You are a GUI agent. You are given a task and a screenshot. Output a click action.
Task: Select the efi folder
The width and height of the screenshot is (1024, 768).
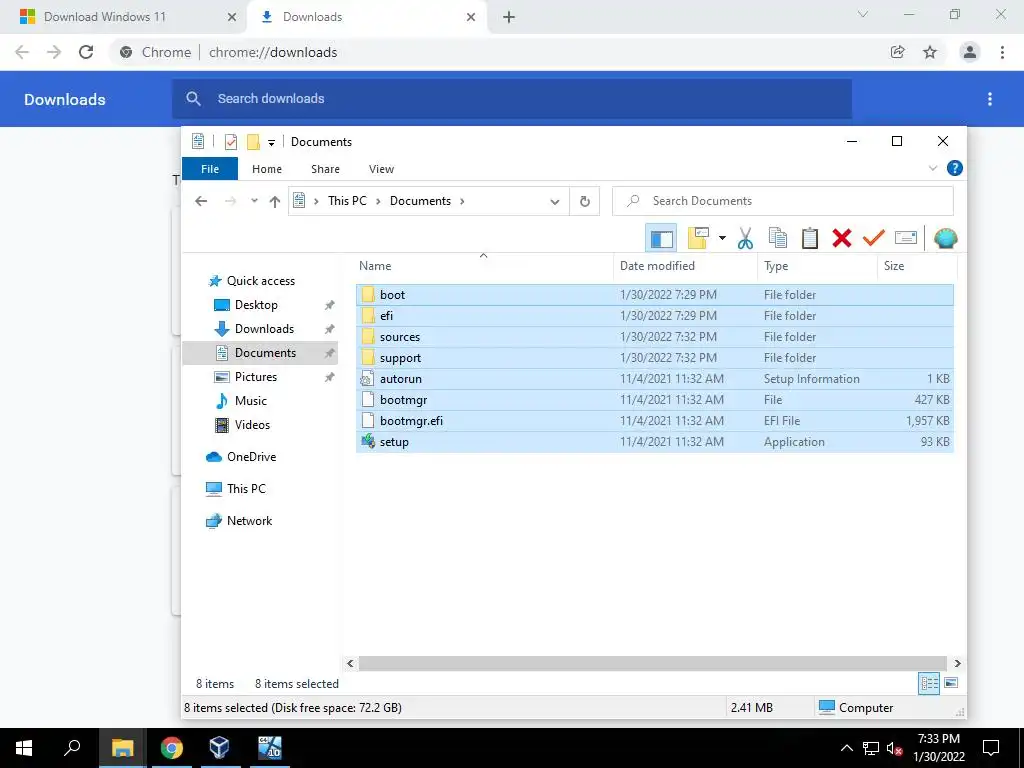point(654,316)
